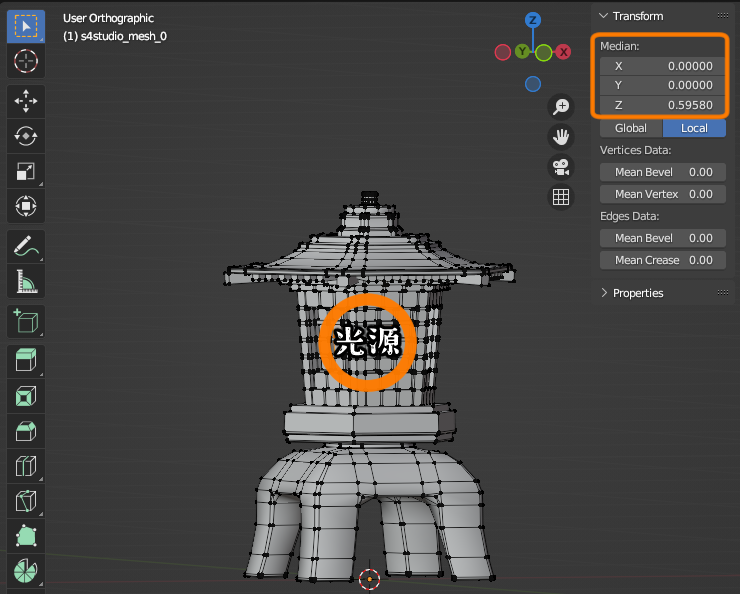Select the Select Box tool

coord(26,26)
